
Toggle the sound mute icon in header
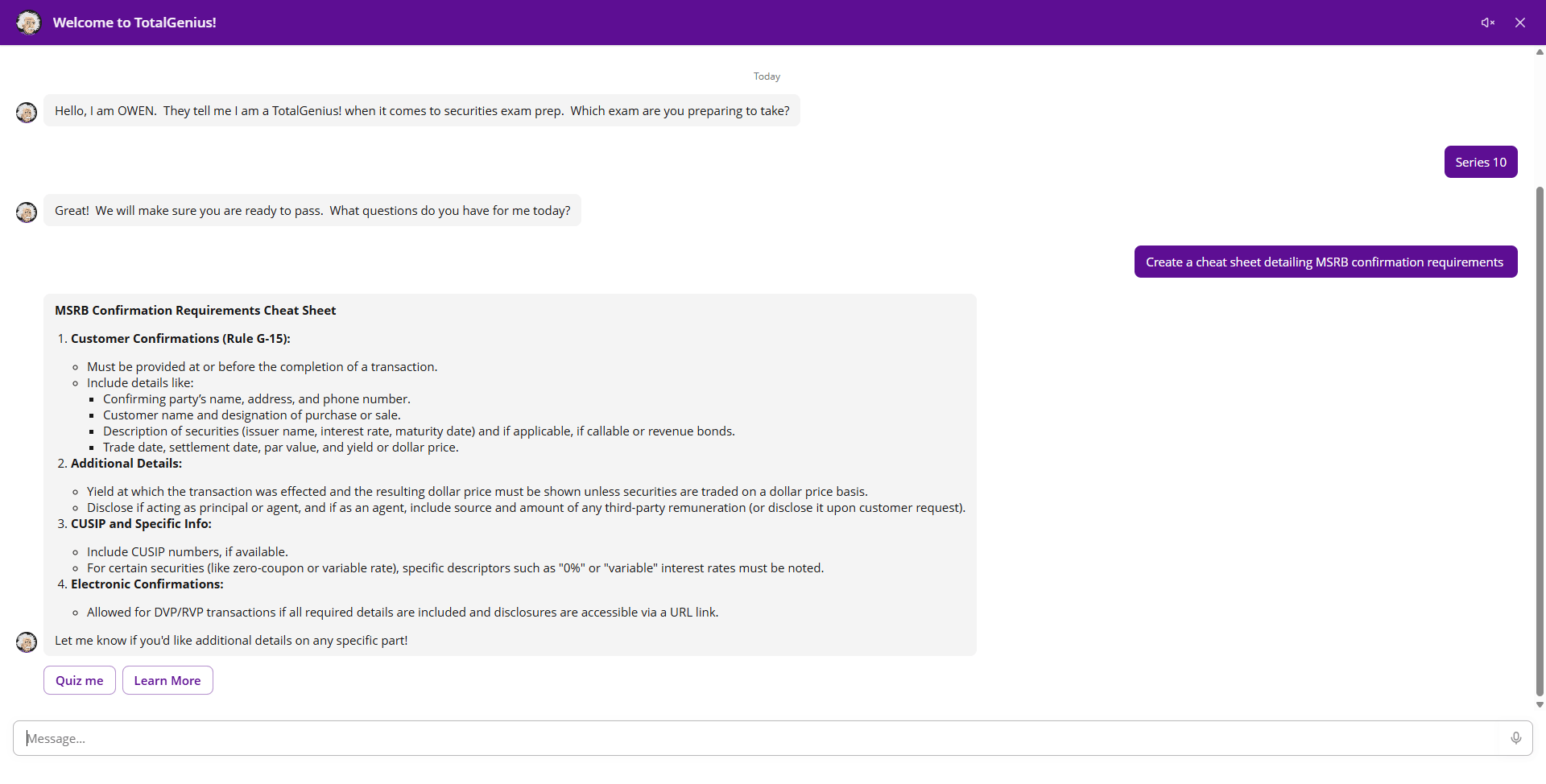pyautogui.click(x=1487, y=23)
